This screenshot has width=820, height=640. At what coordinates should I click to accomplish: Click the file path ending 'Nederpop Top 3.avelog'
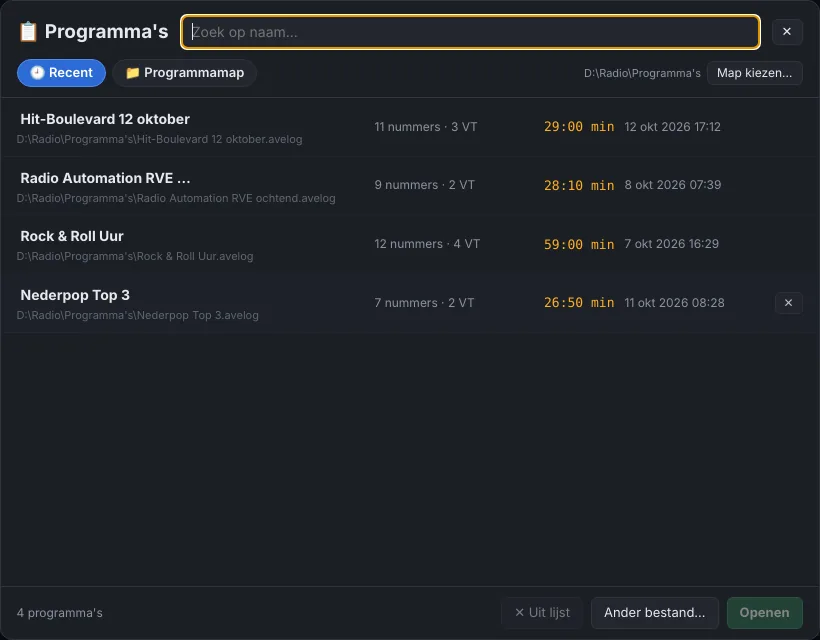tap(138, 315)
